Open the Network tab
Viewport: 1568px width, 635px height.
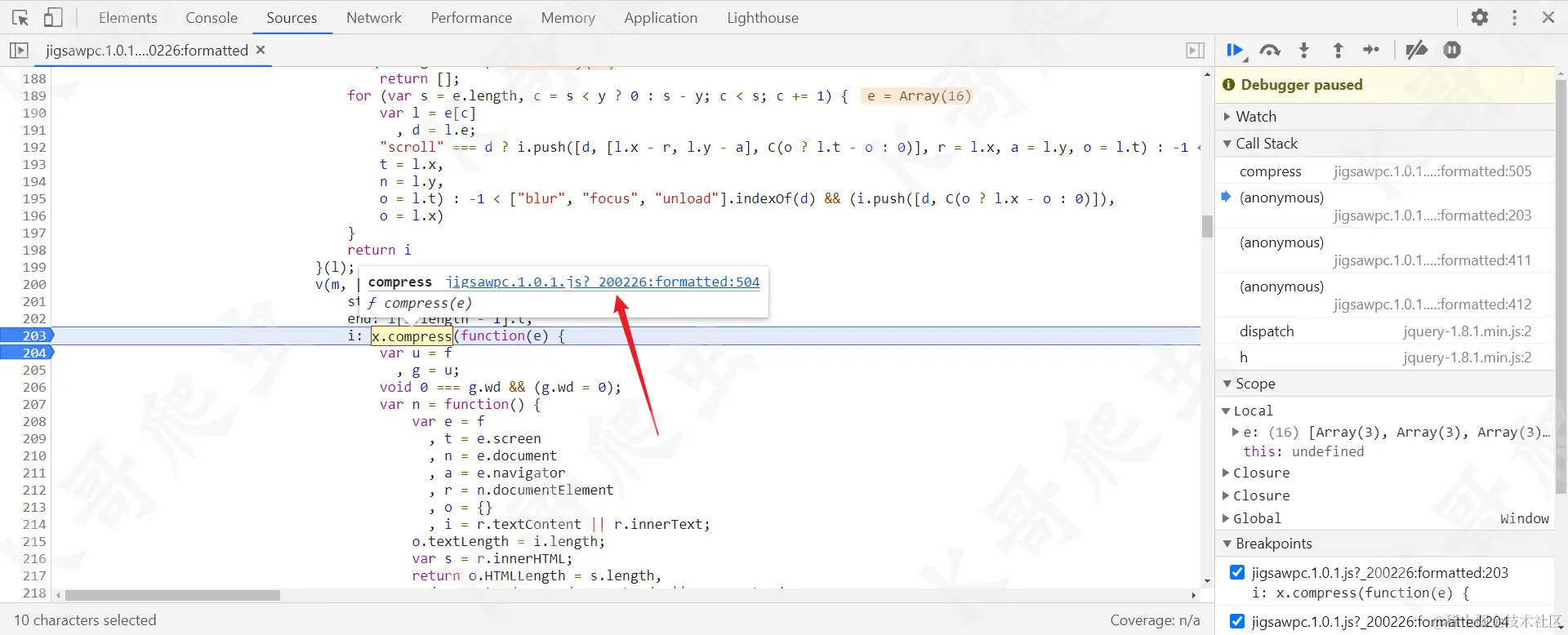point(374,17)
